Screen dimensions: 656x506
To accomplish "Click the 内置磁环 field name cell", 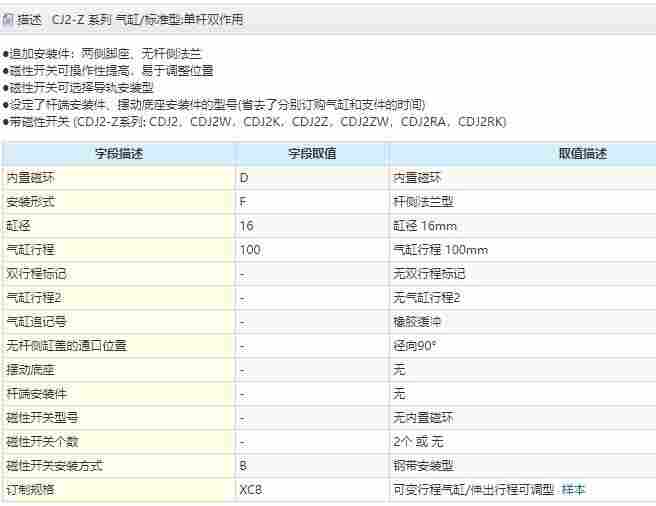I will (119, 178).
